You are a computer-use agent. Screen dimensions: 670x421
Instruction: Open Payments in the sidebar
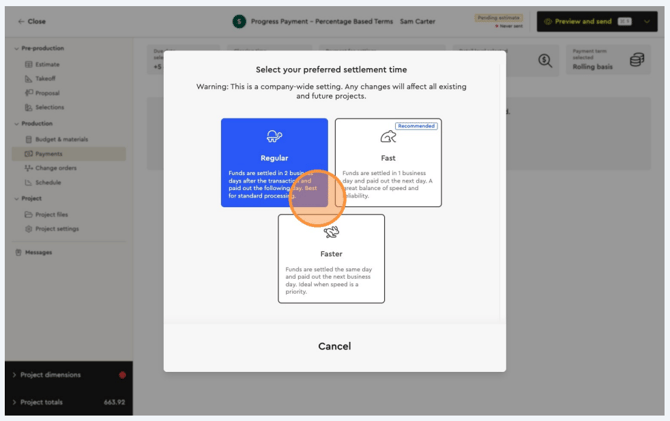coord(48,154)
